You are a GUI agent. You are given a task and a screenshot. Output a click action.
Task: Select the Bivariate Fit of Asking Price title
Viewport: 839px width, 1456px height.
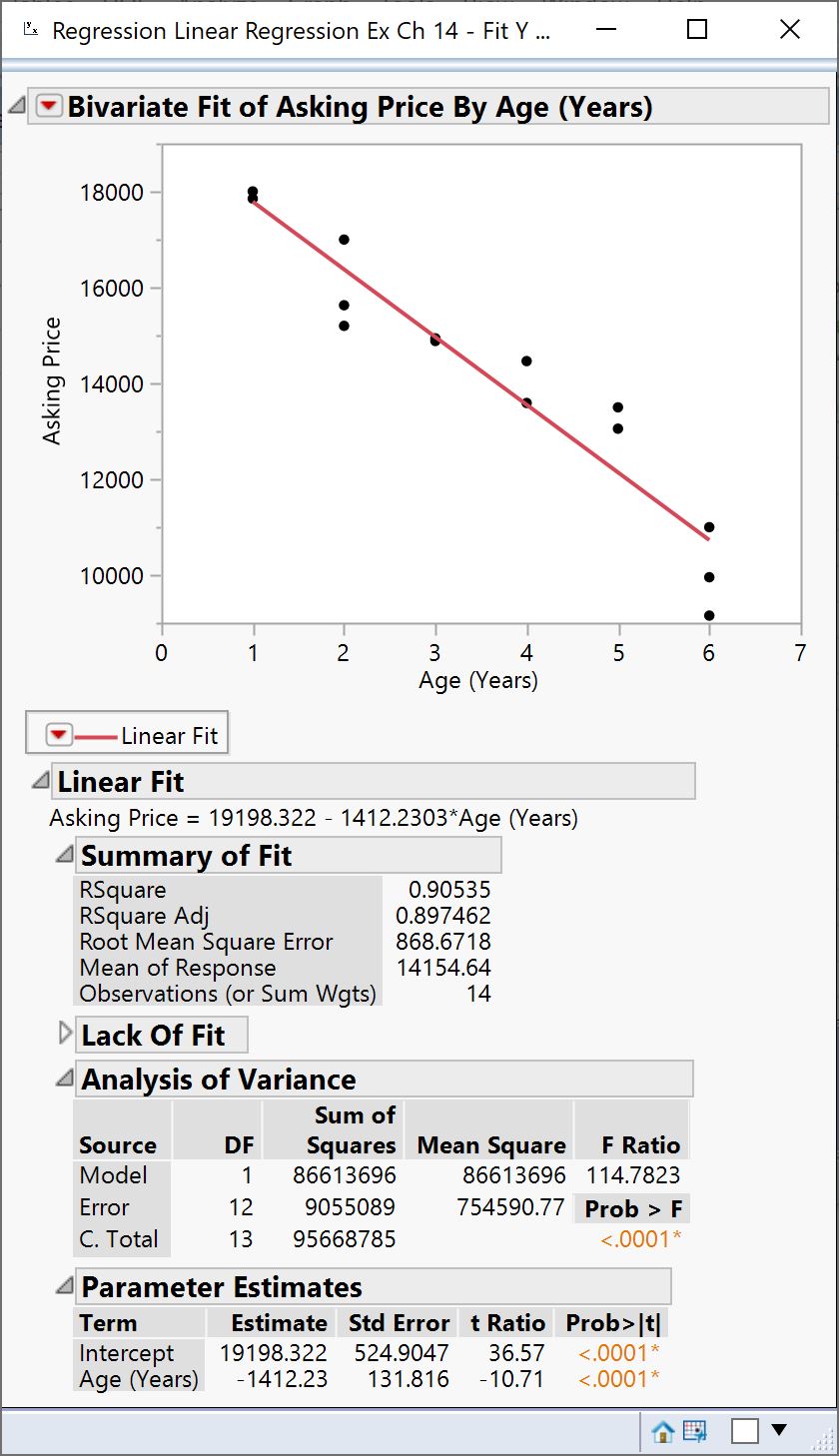coord(360,107)
